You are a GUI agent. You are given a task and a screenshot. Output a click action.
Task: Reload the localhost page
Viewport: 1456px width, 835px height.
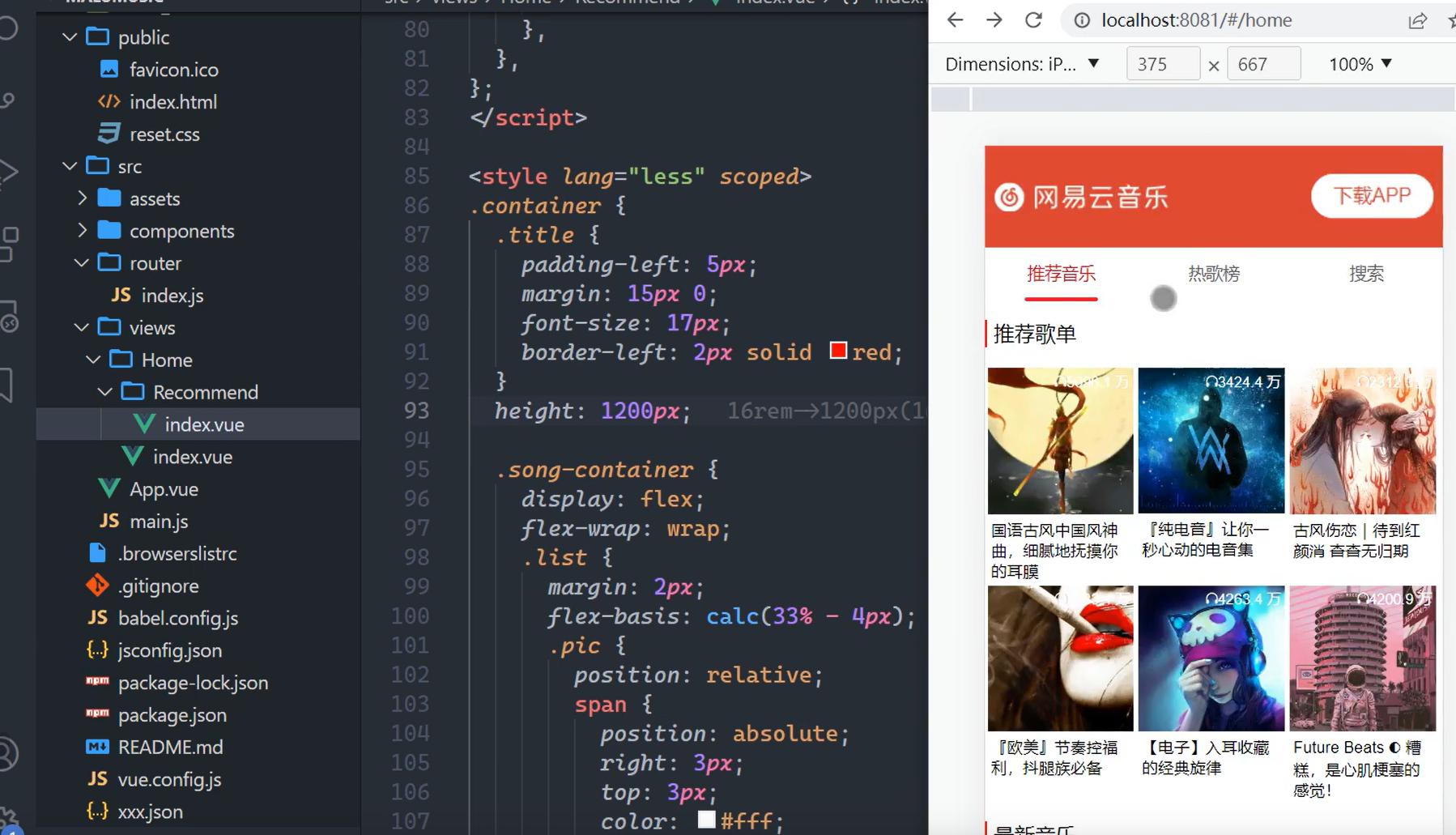point(1033,20)
